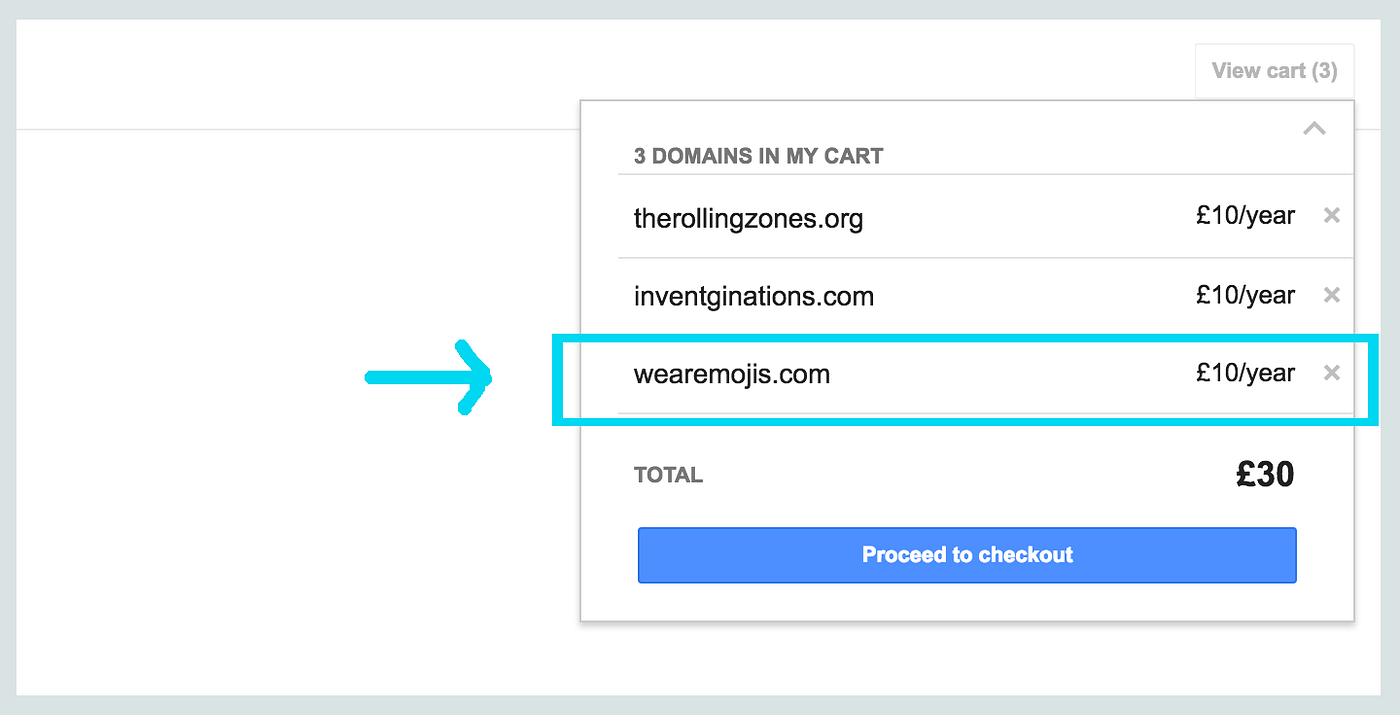The height and width of the screenshot is (715, 1400).
Task: Click the upward chevron icon in the cart panel
Action: pyautogui.click(x=1314, y=128)
